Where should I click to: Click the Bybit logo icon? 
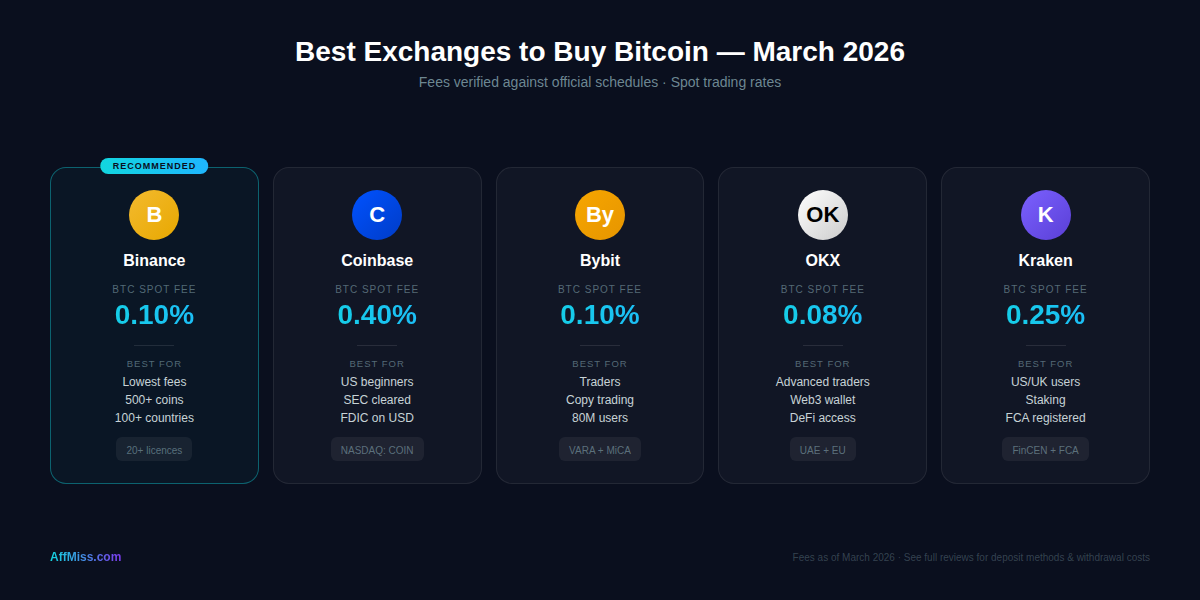click(600, 214)
